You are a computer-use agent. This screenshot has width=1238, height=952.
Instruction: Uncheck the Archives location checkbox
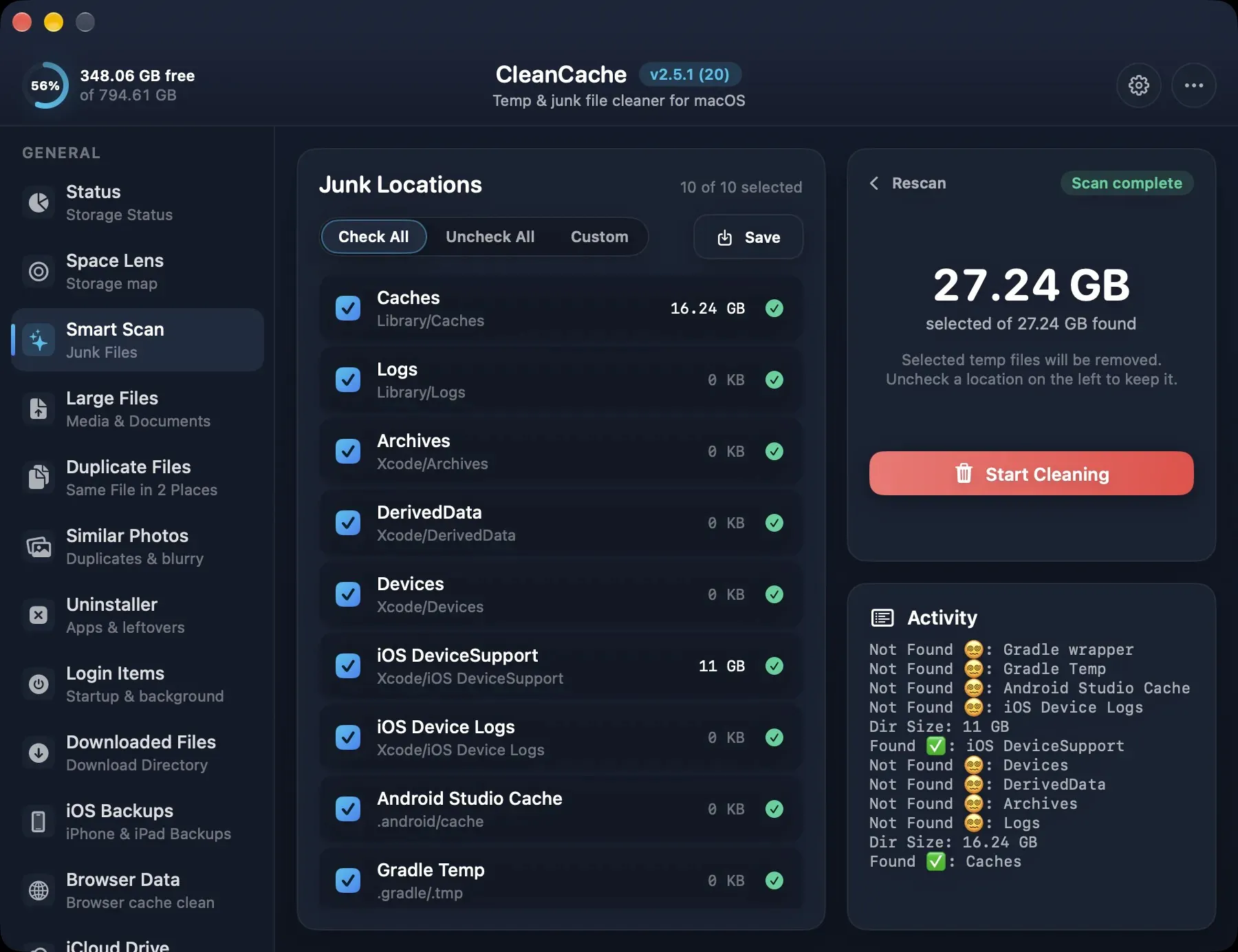(348, 451)
